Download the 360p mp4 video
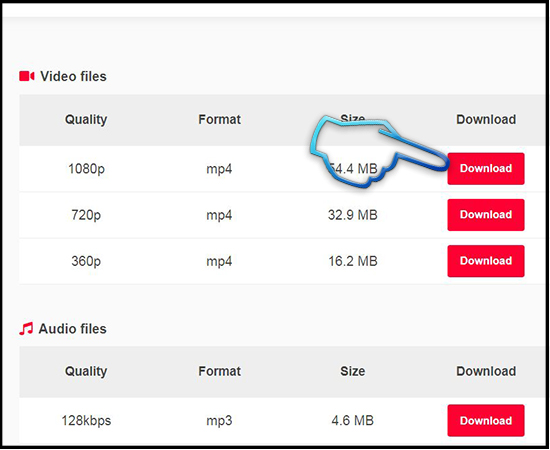Image resolution: width=550 pixels, height=450 pixels. (x=486, y=261)
